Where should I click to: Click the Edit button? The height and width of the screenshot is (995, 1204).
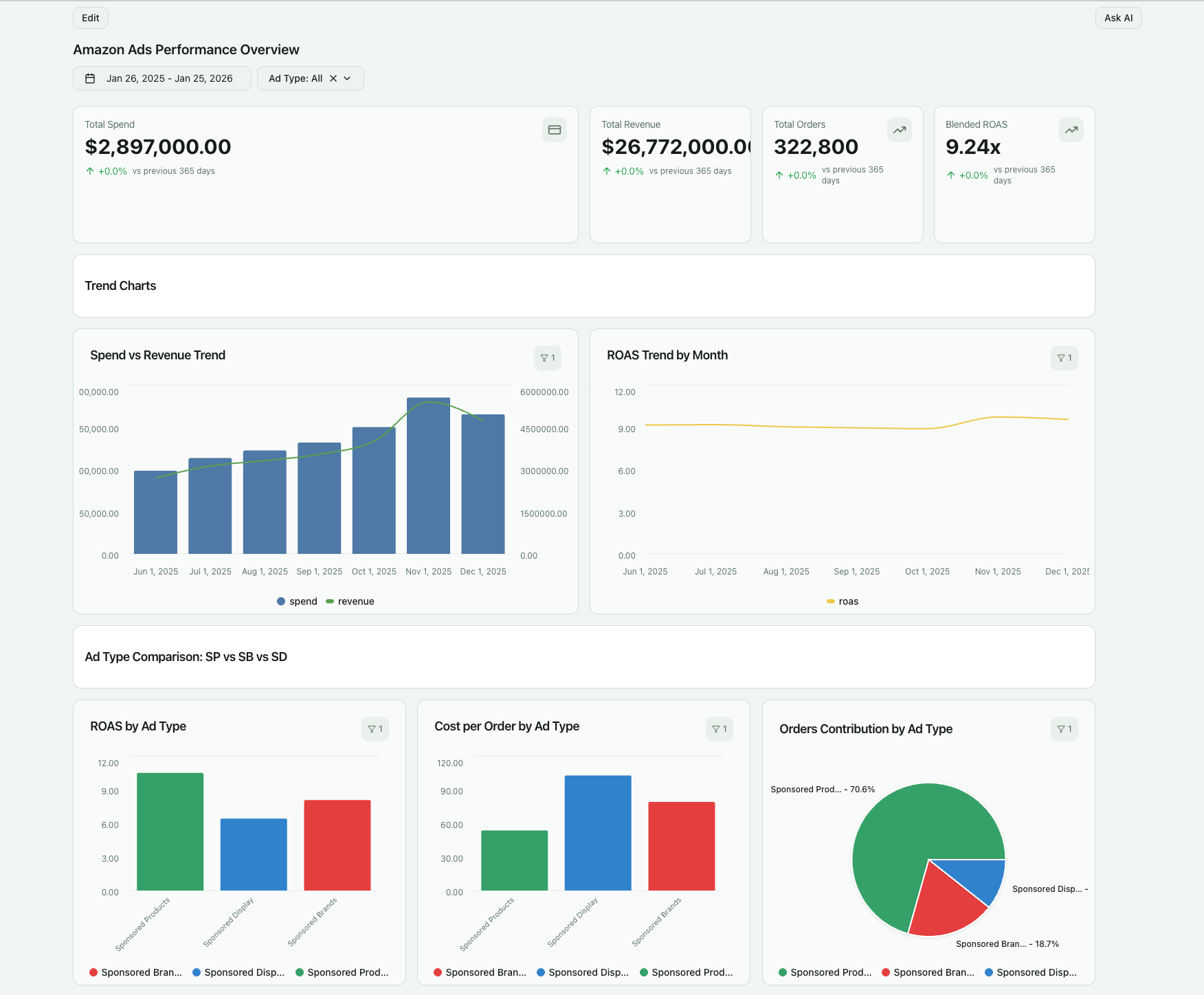(x=90, y=17)
